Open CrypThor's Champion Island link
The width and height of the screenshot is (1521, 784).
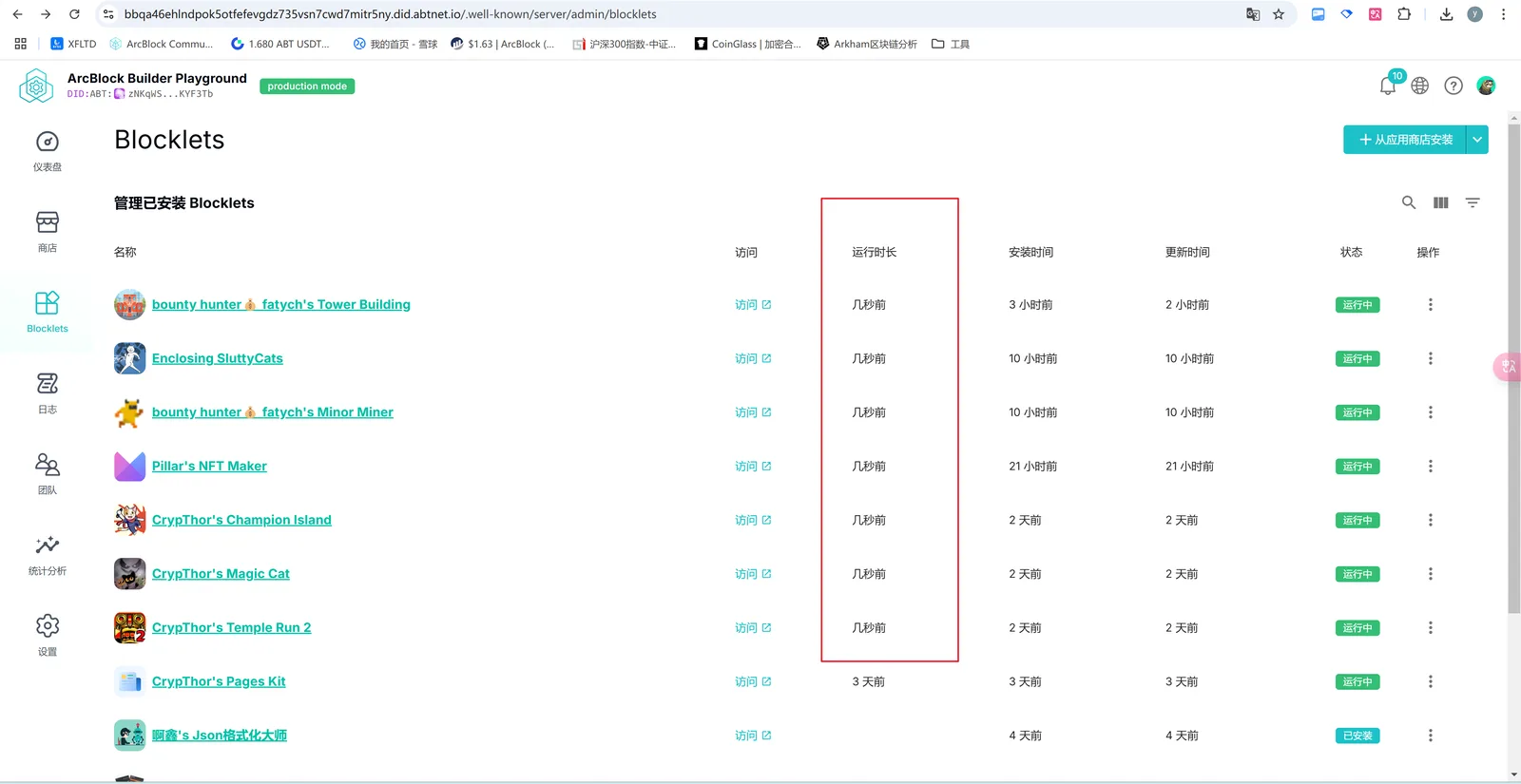[241, 520]
